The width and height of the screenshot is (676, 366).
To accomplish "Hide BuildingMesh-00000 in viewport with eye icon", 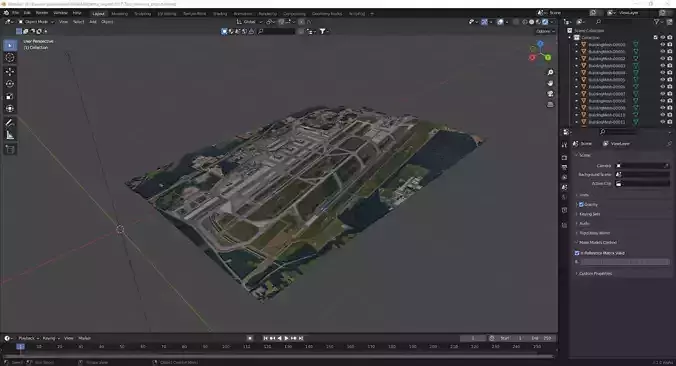I will pyautogui.click(x=663, y=44).
